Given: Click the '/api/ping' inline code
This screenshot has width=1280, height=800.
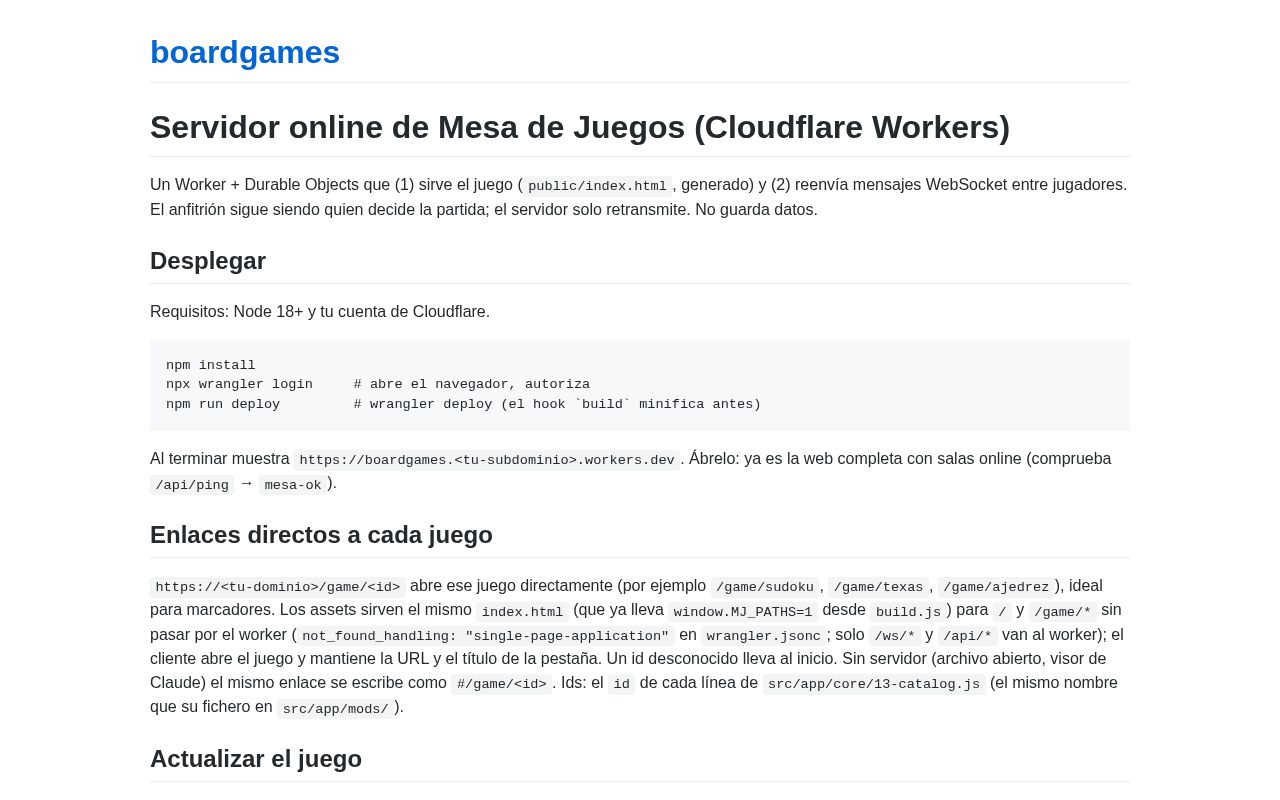Looking at the screenshot, I should click(x=192, y=485).
